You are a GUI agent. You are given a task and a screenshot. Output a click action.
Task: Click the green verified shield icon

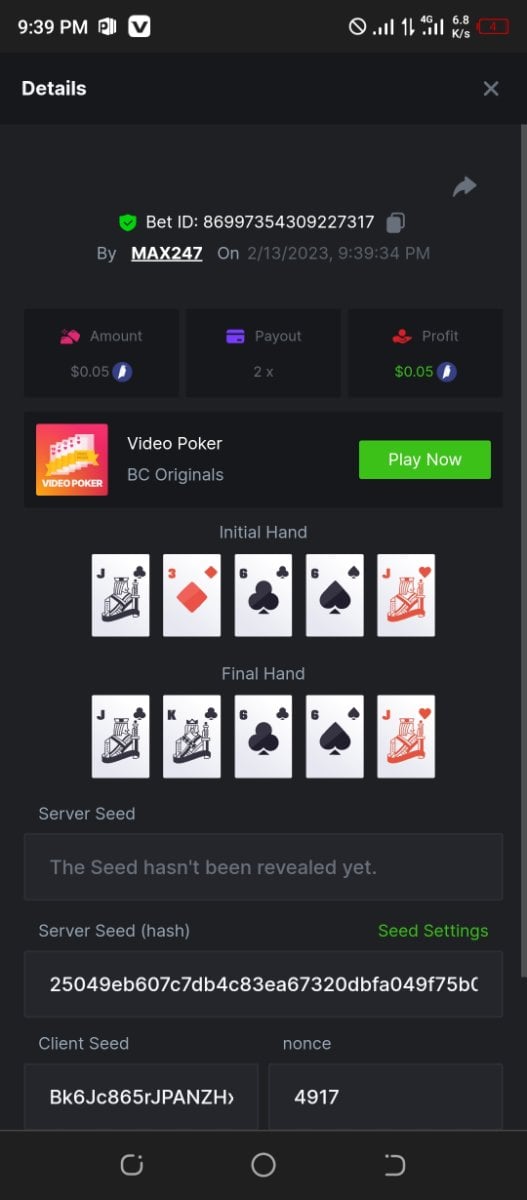[127, 222]
